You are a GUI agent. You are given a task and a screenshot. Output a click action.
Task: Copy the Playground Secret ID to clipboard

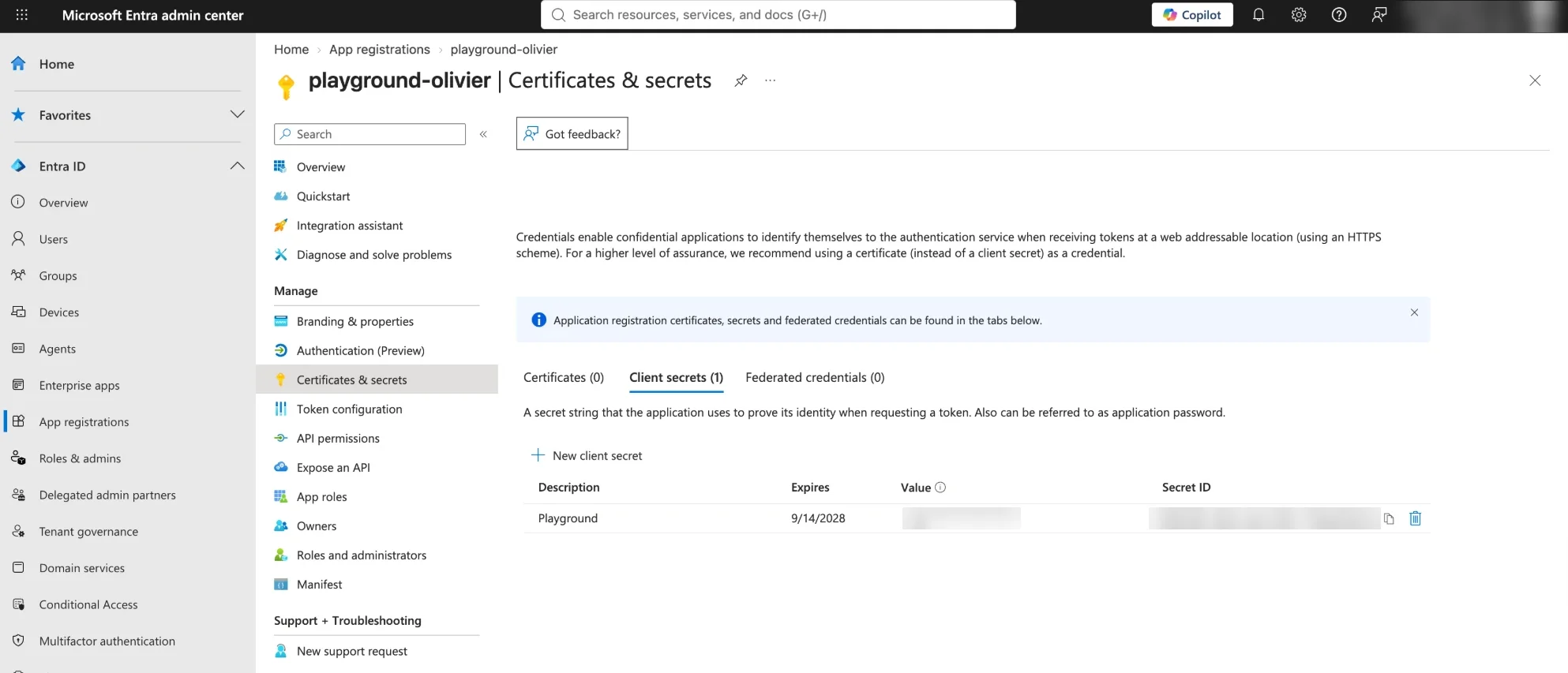point(1389,518)
